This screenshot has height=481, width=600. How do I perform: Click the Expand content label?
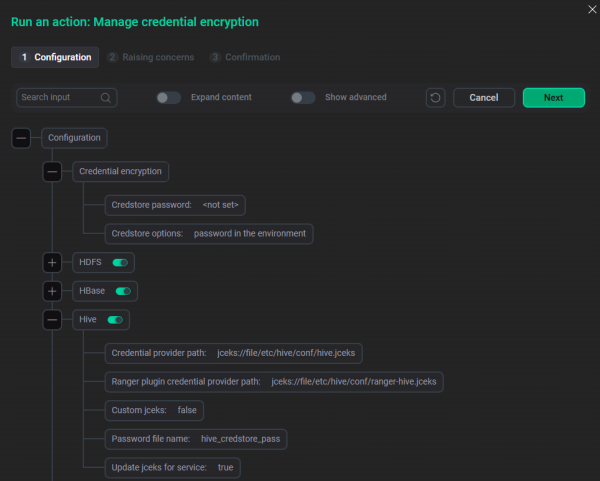tap(221, 97)
